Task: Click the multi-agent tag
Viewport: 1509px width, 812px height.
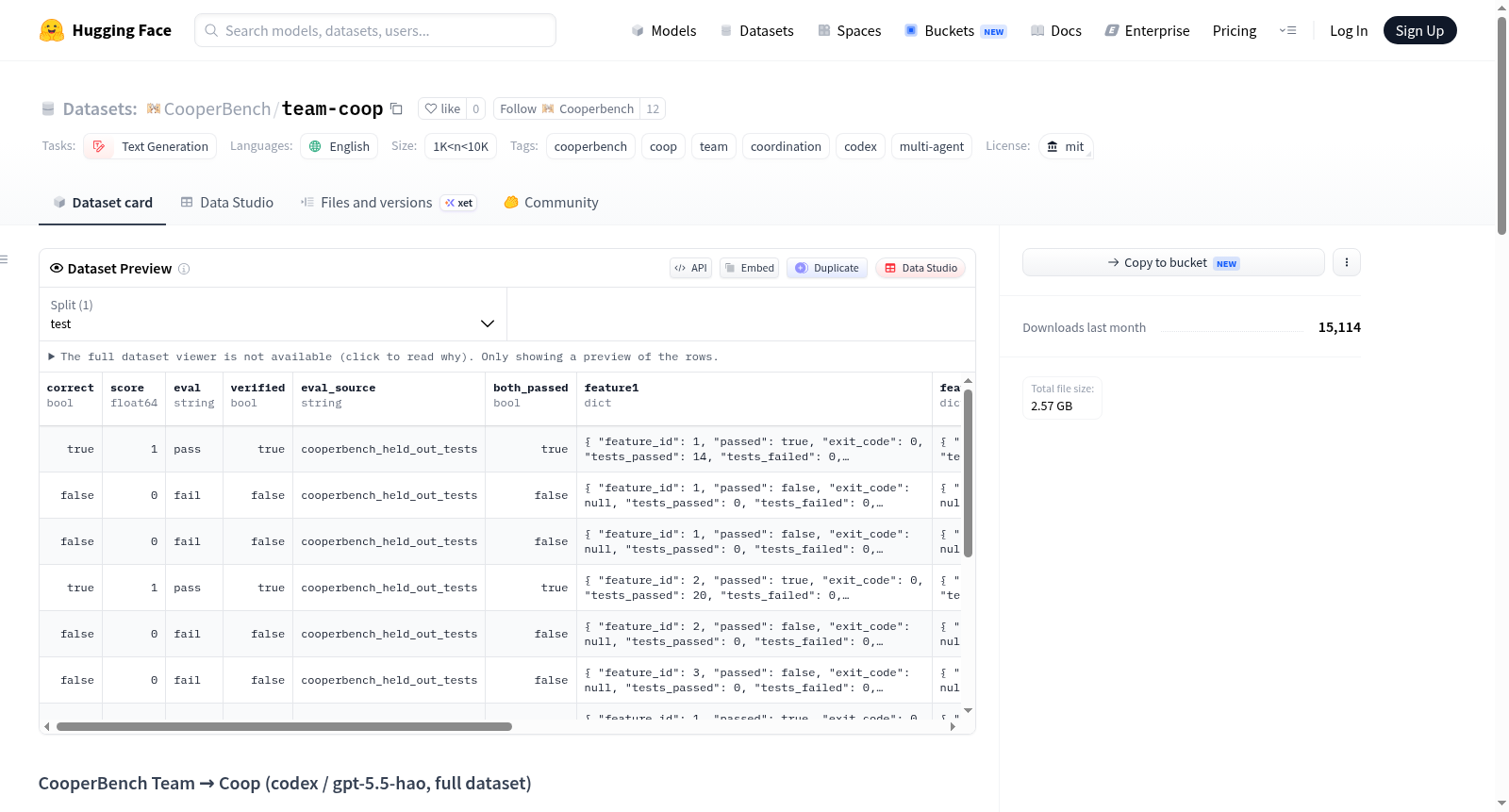Action: (932, 146)
